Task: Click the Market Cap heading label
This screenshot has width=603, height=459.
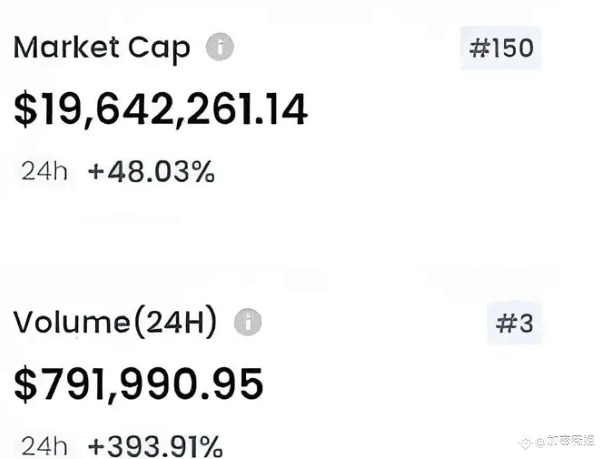Action: click(102, 48)
